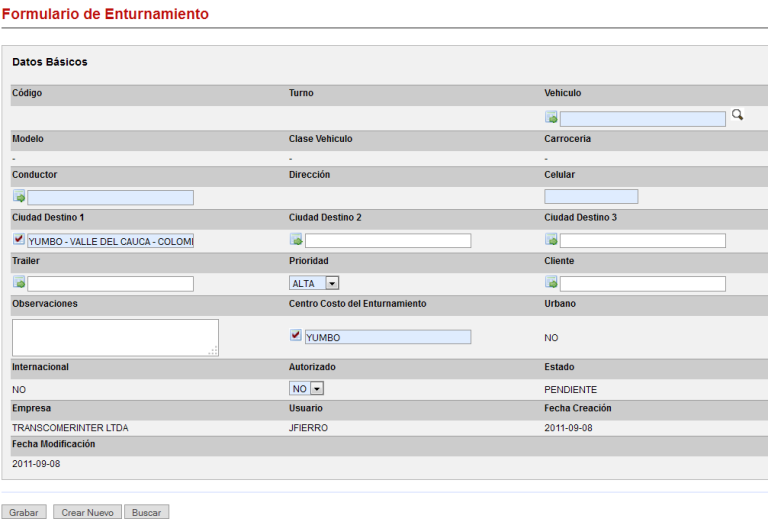The height and width of the screenshot is (522, 768).
Task: Focus the Vehiculo text field
Action: [x=642, y=119]
